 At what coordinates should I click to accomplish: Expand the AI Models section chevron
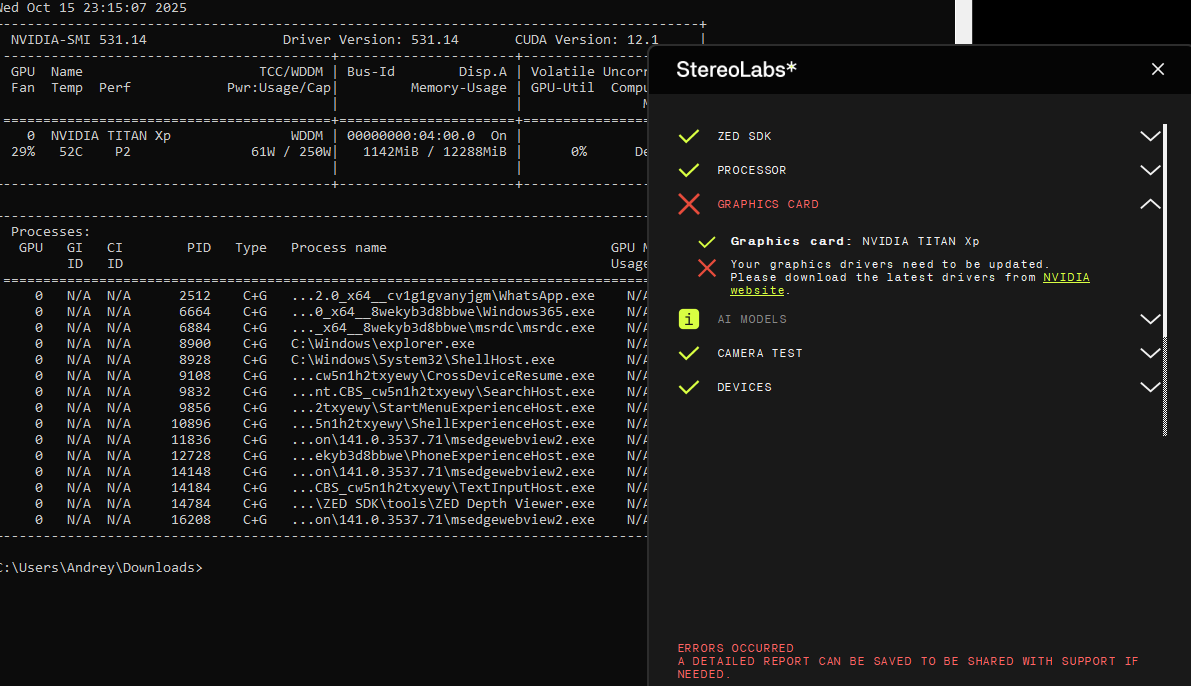1150,319
